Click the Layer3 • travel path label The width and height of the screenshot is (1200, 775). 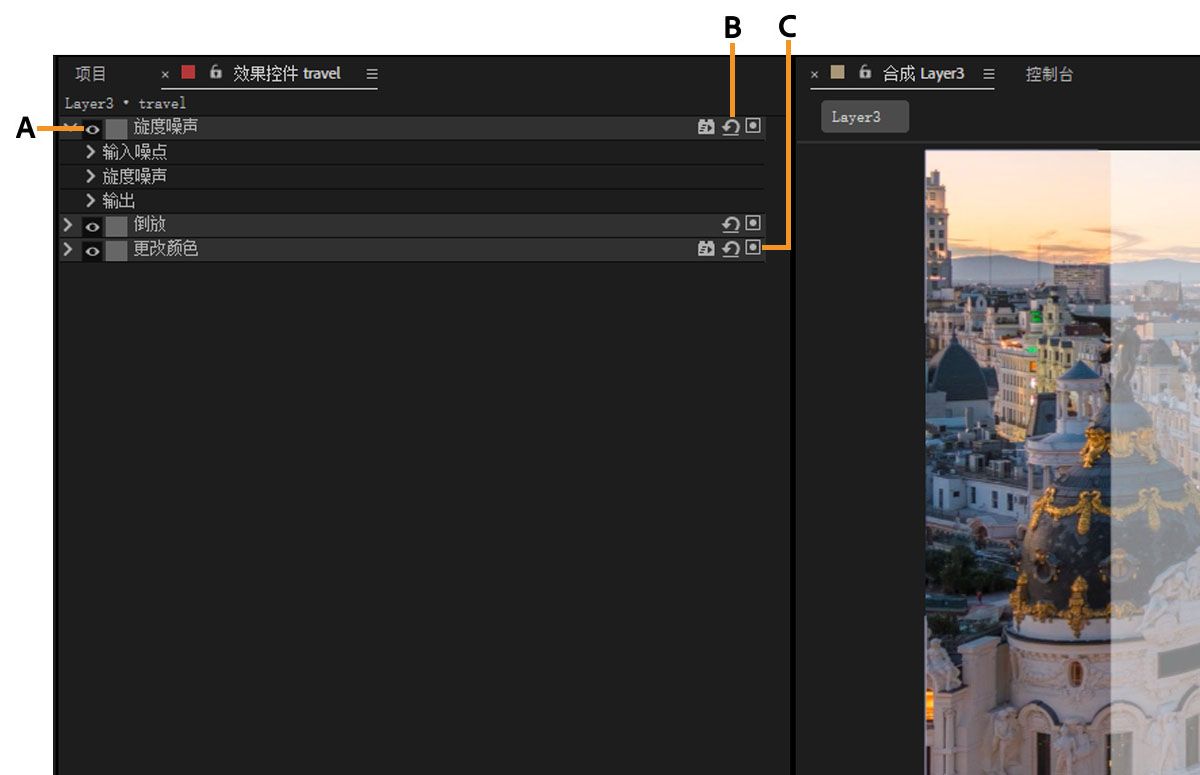click(125, 103)
